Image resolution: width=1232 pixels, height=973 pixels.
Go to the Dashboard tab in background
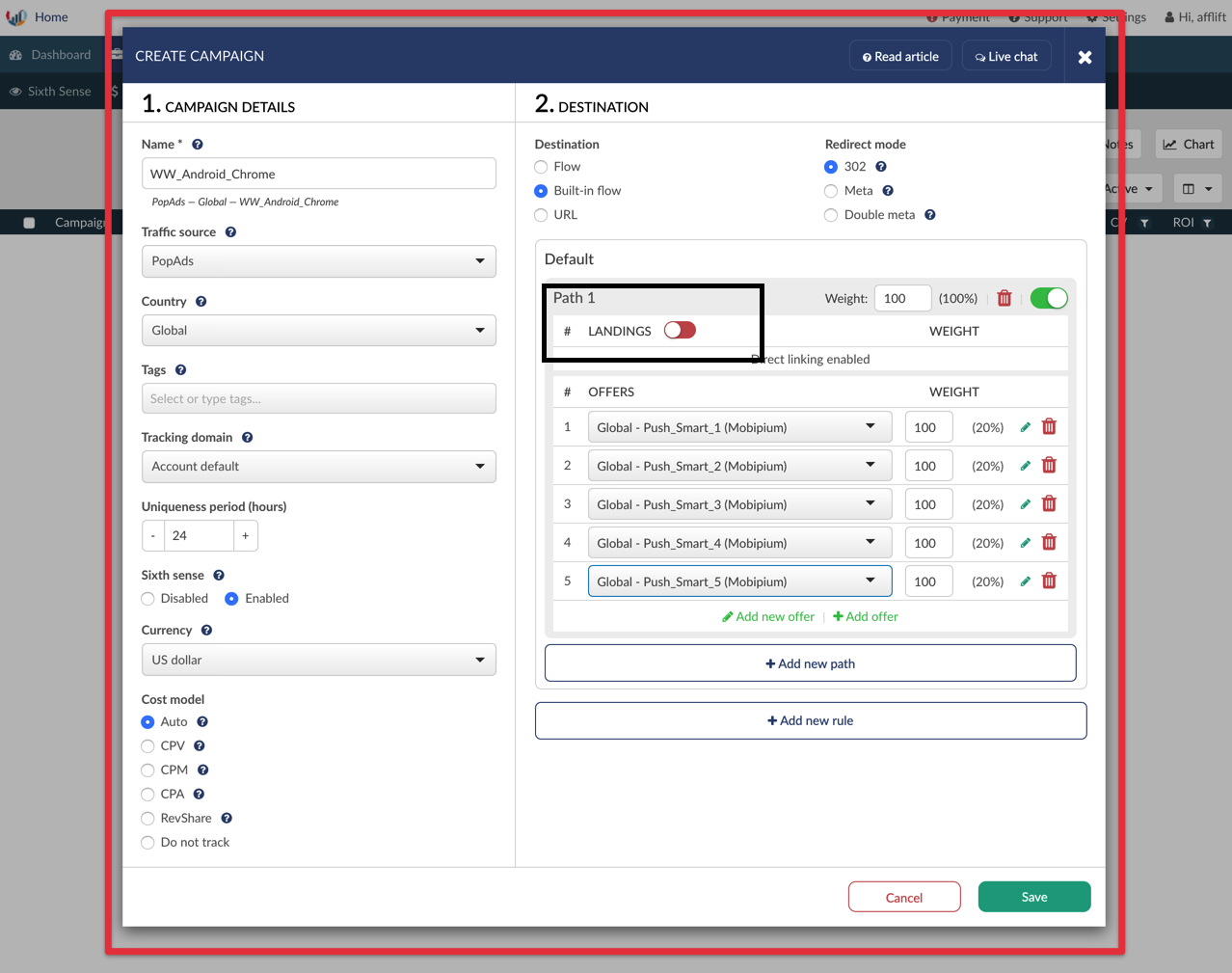coord(50,55)
